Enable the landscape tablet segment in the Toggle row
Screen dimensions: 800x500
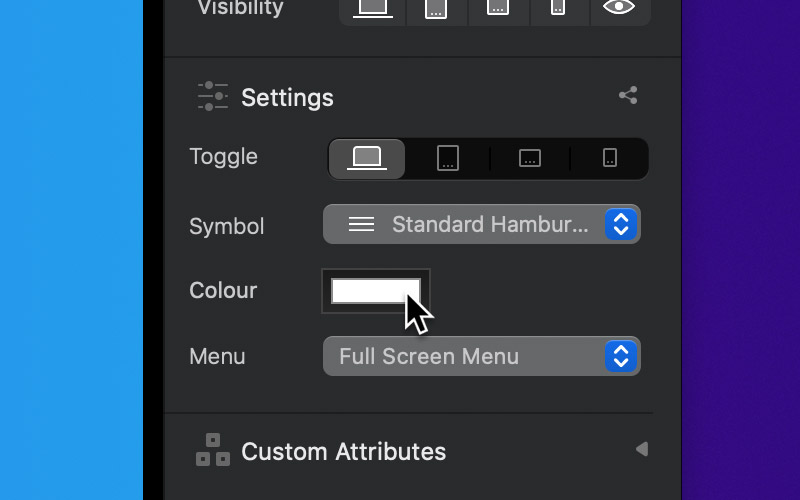point(530,159)
